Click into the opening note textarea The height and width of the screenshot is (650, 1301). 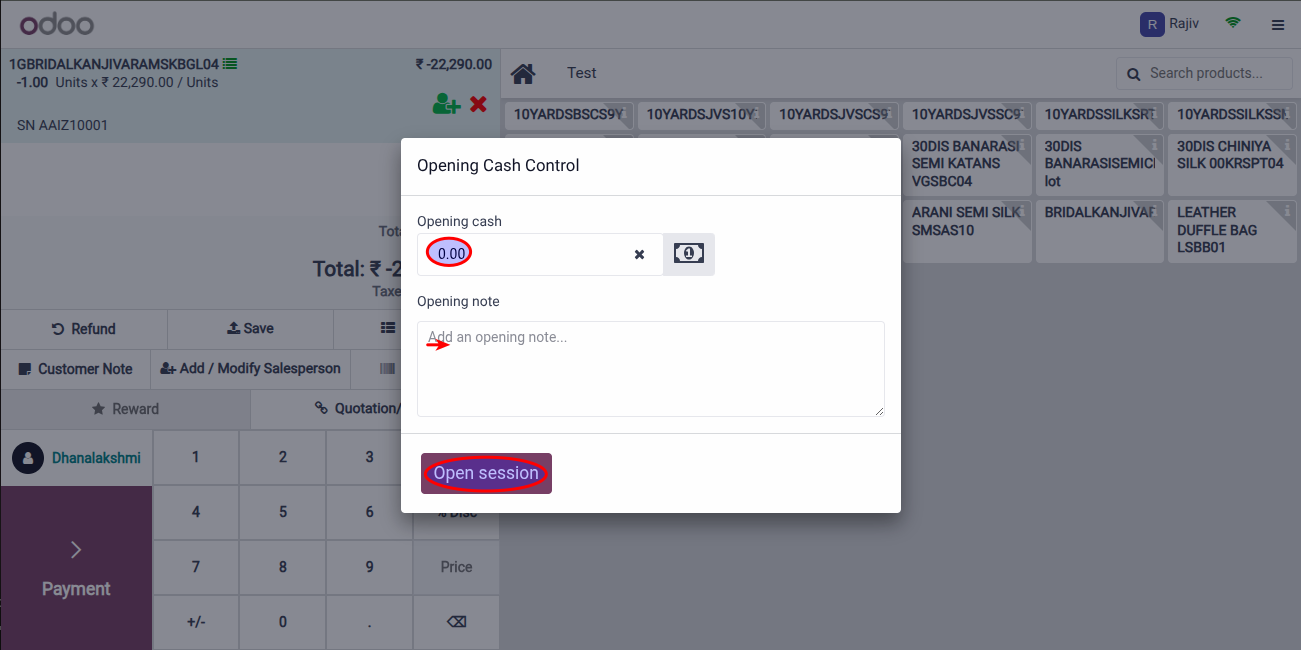click(x=651, y=368)
